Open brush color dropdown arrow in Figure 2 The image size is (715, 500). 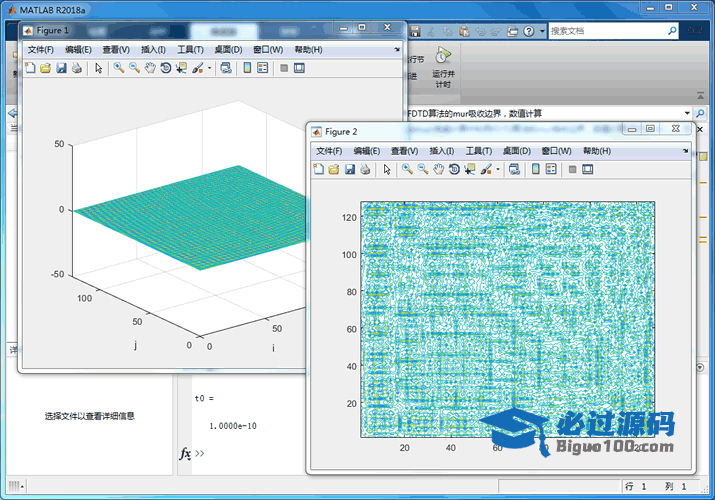point(498,170)
